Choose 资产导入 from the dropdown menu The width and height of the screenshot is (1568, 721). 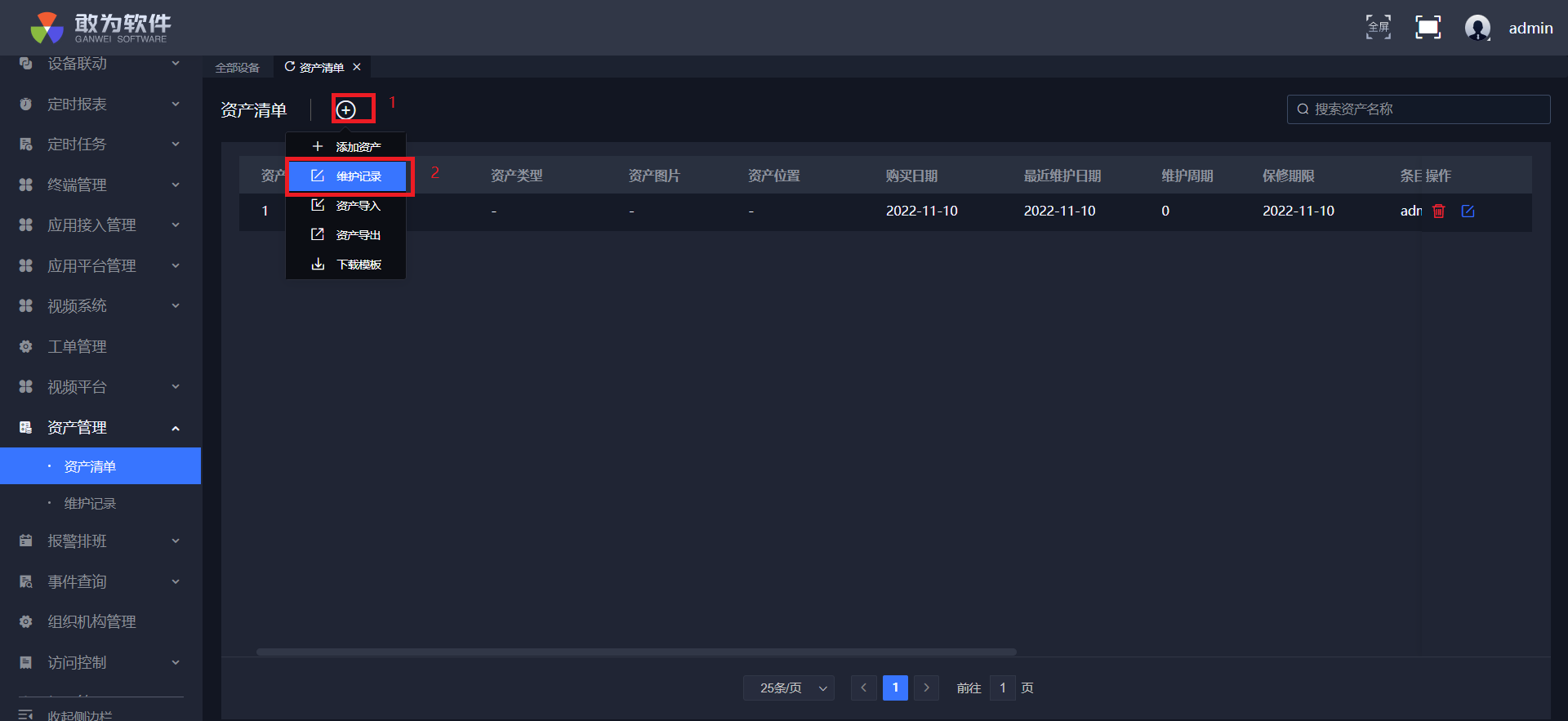(x=346, y=206)
